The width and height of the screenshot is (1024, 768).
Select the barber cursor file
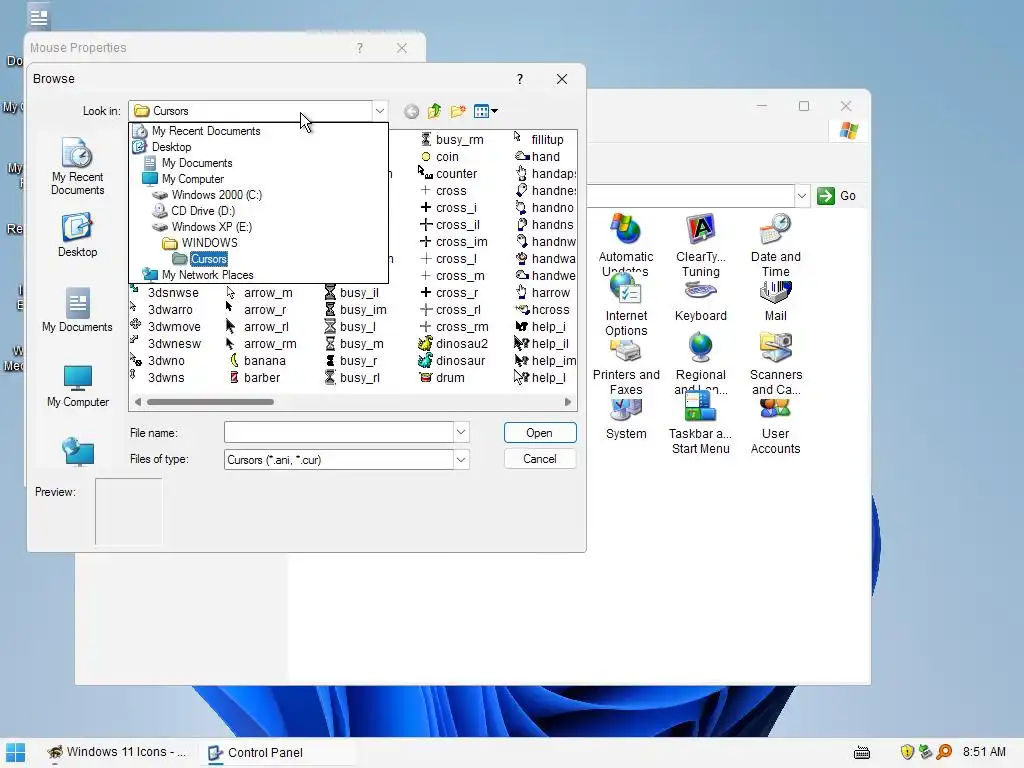(254, 377)
